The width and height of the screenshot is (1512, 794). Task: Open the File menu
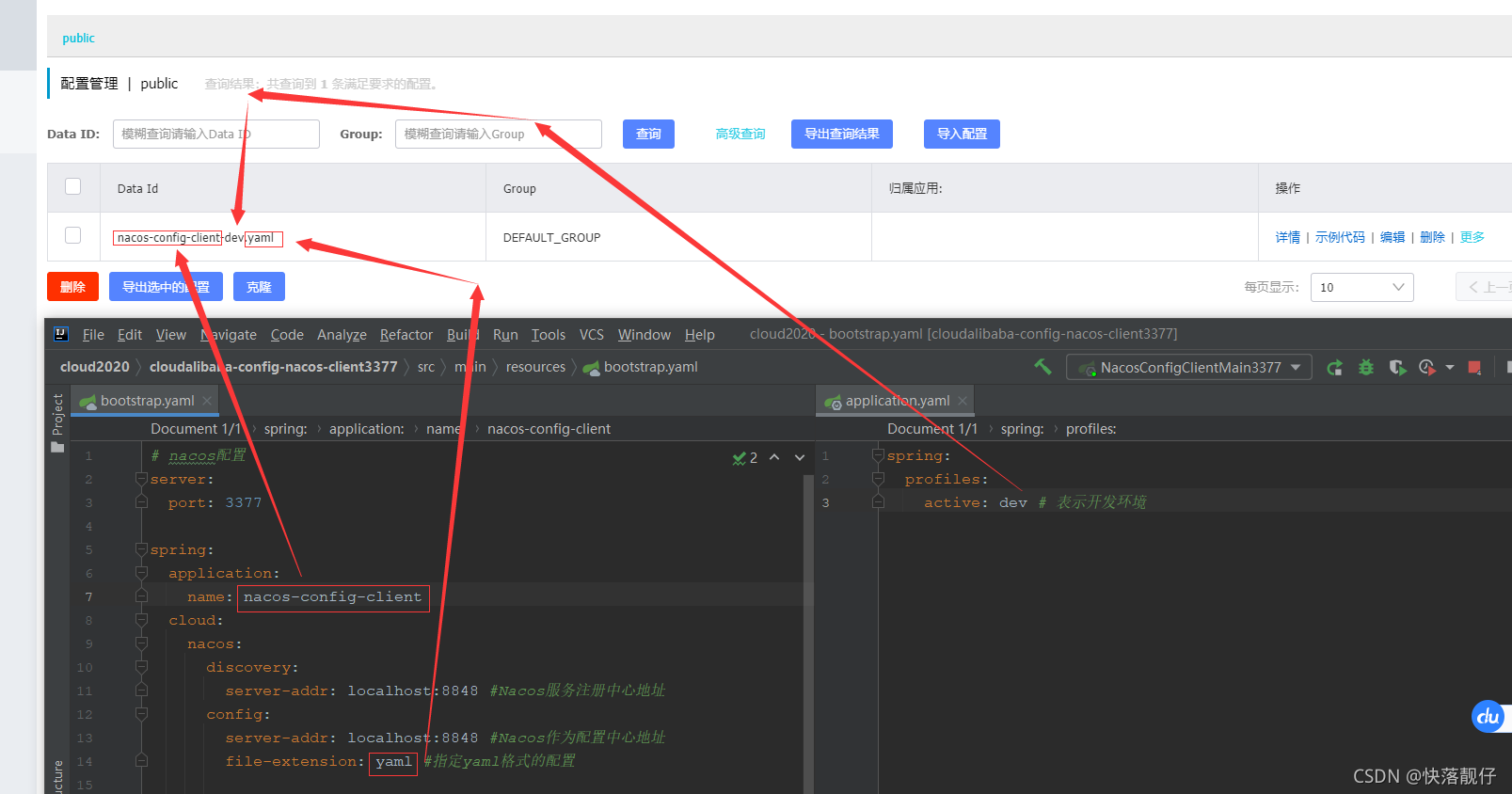tap(93, 335)
